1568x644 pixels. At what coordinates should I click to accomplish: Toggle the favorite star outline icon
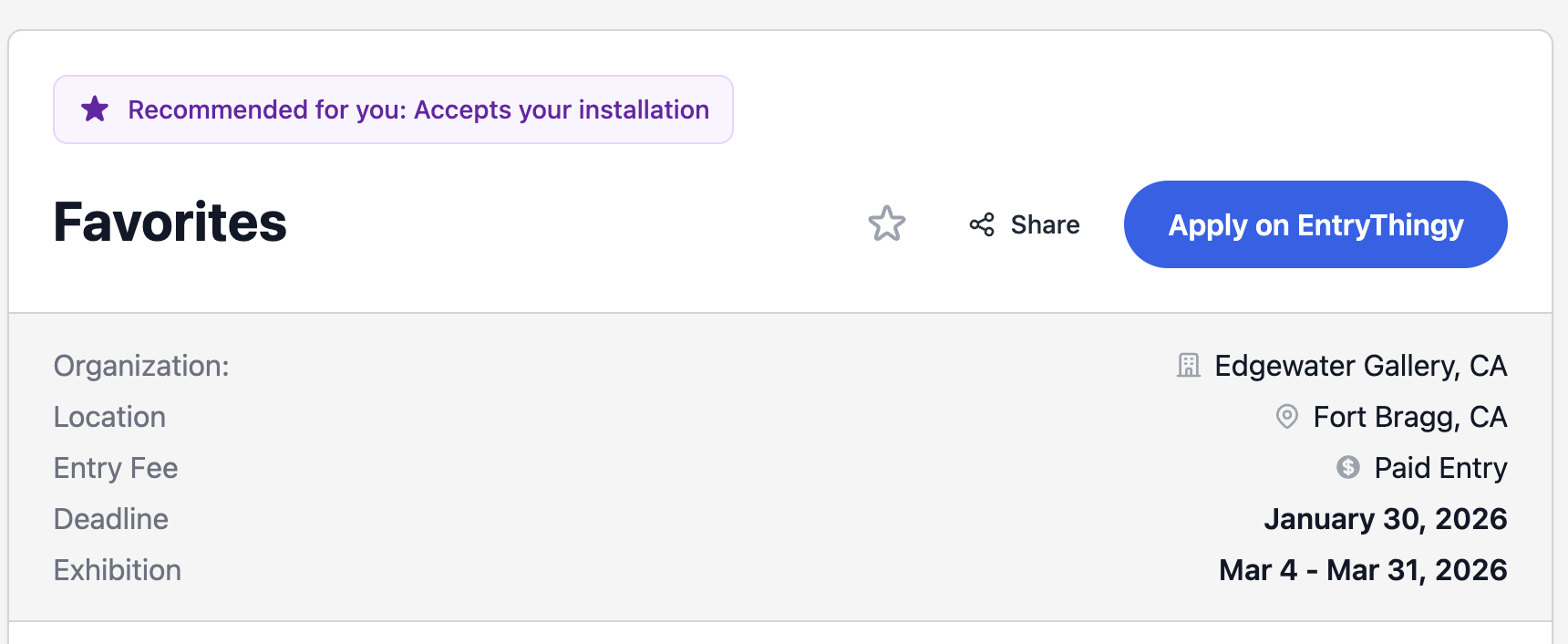pyautogui.click(x=886, y=223)
